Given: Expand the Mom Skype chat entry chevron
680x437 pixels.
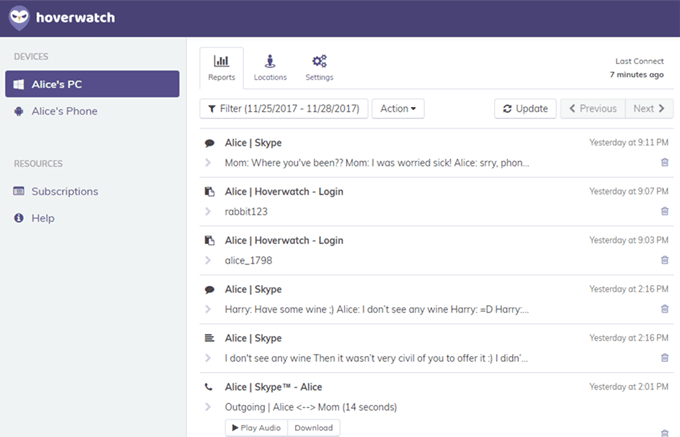Looking at the screenshot, I should (x=208, y=162).
